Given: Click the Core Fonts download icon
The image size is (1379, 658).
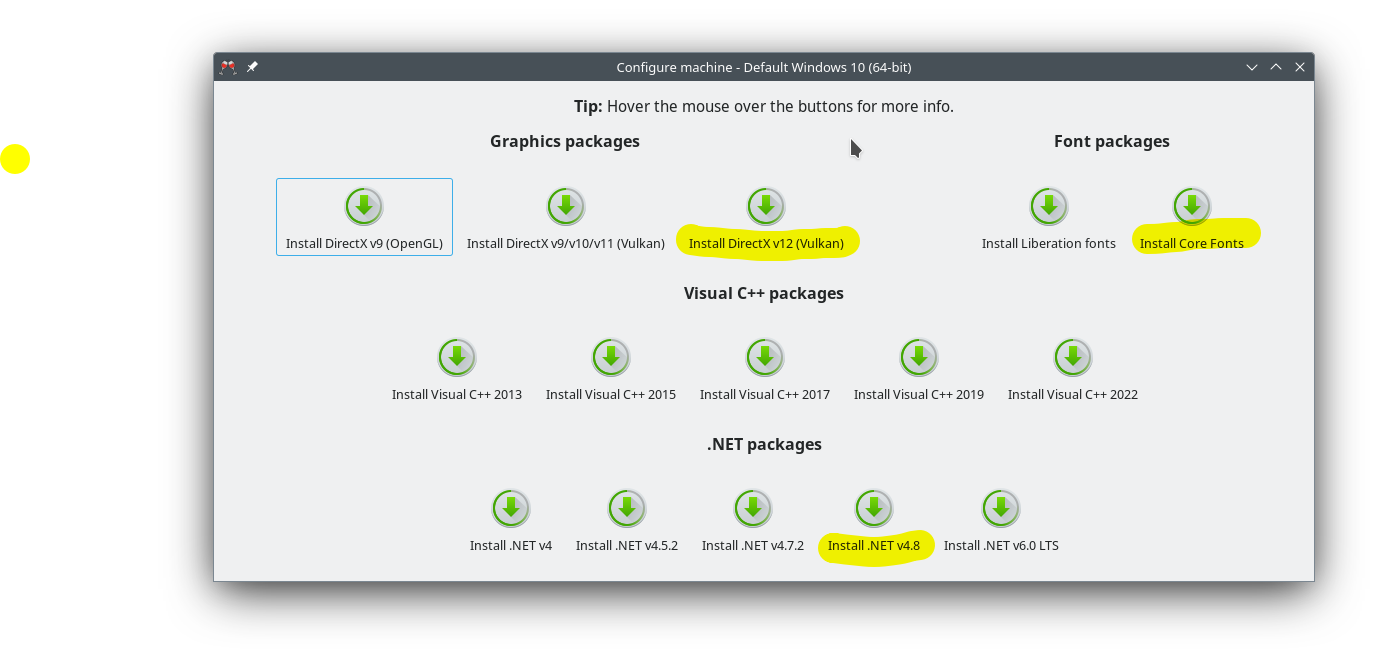Looking at the screenshot, I should pos(1192,207).
